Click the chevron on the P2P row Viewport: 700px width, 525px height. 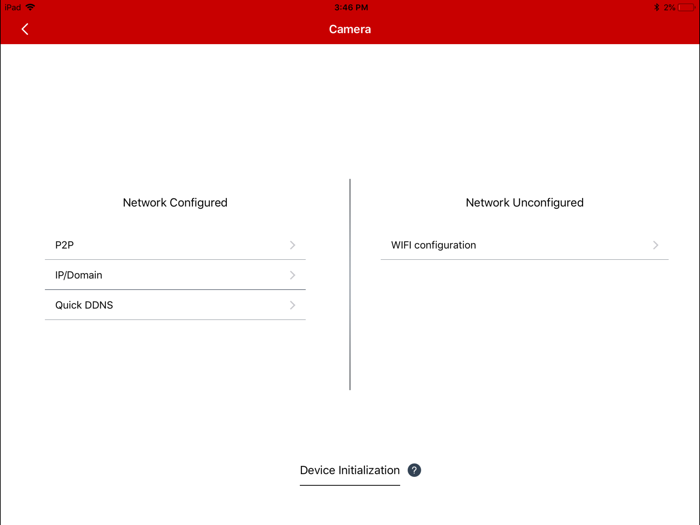(x=292, y=245)
